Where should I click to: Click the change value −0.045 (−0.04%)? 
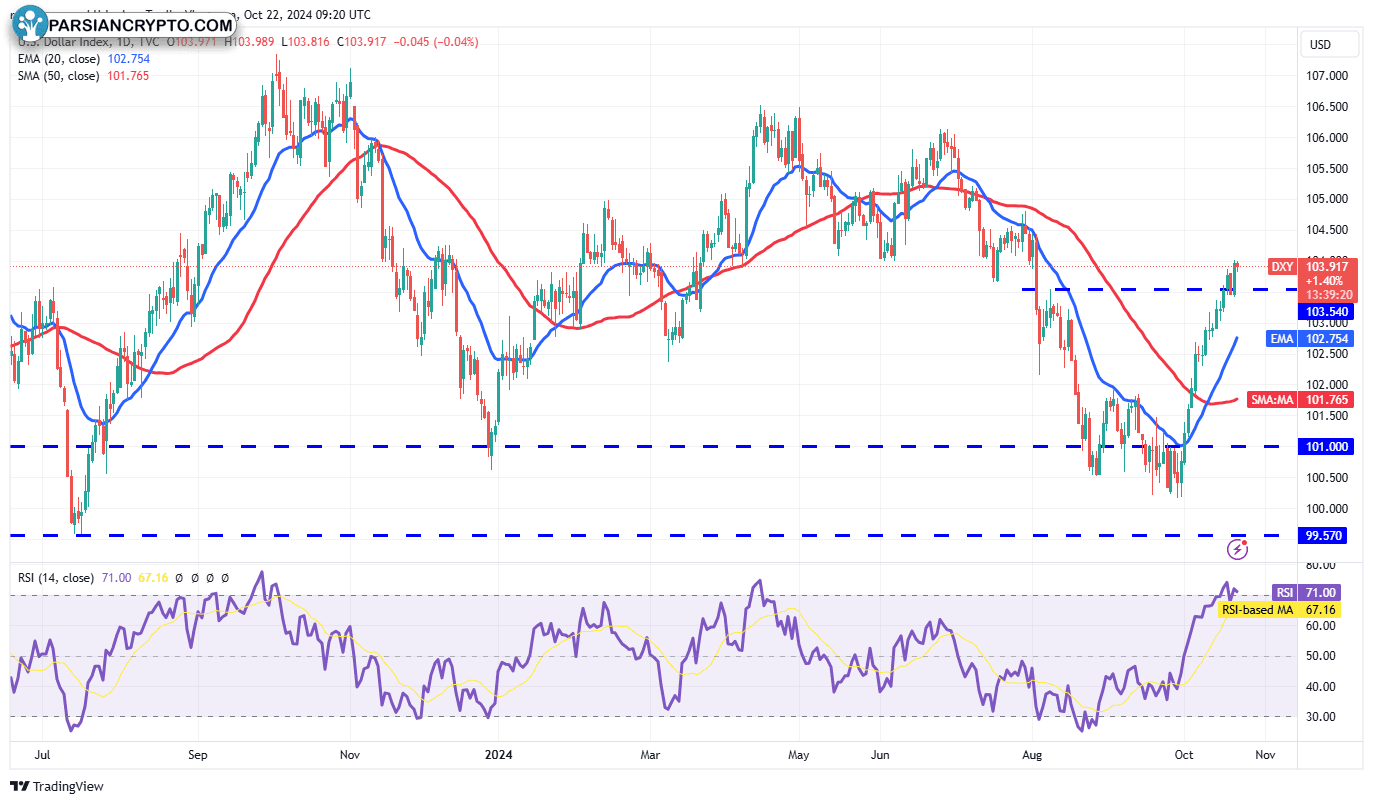click(436, 42)
